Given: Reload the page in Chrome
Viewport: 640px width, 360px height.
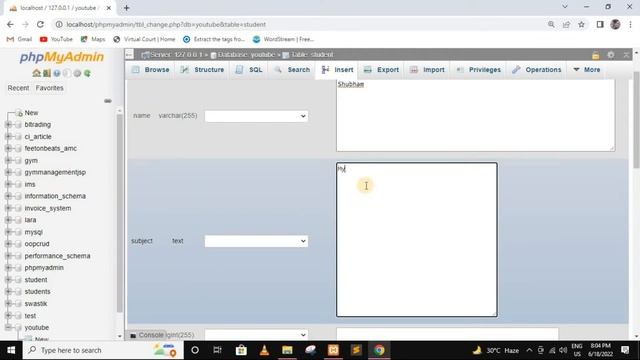Looking at the screenshot, I should point(40,24).
